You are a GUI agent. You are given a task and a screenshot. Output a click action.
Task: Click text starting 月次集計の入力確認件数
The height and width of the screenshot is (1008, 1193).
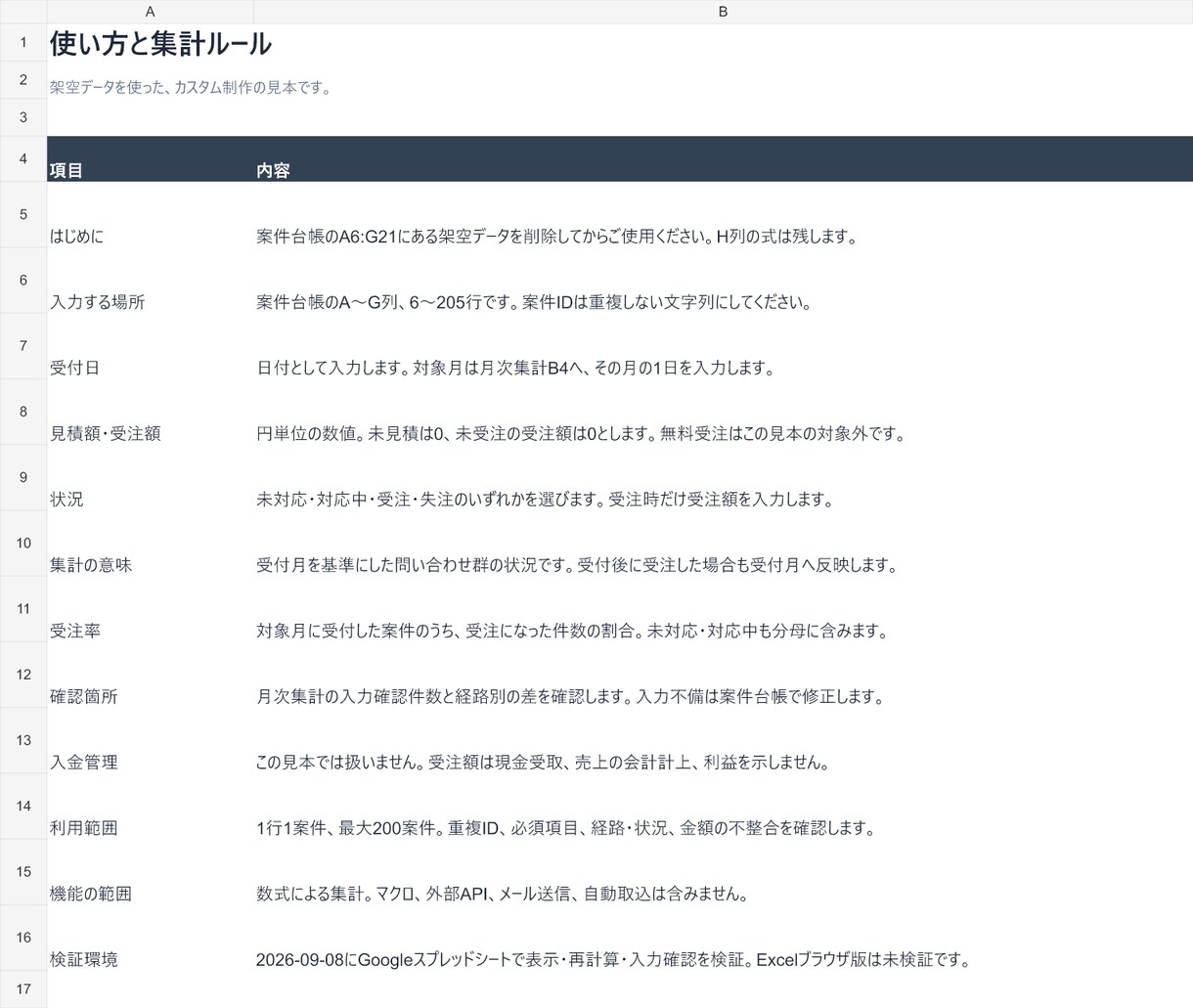pyautogui.click(x=571, y=696)
